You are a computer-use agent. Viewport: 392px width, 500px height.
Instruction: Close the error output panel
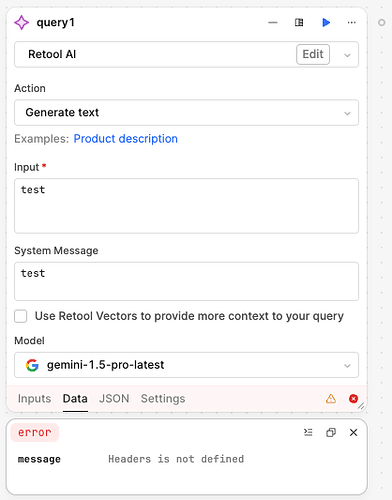[353, 433]
